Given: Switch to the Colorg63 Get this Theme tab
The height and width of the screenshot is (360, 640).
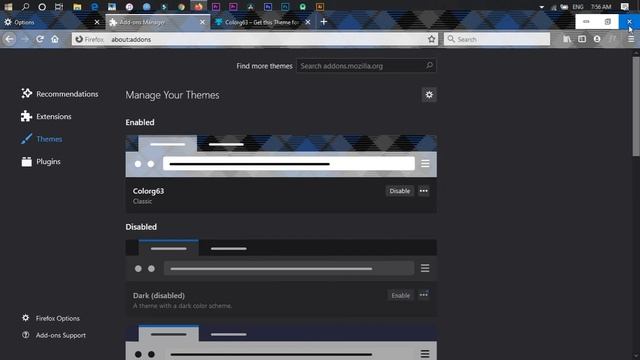Looking at the screenshot, I should click(263, 22).
